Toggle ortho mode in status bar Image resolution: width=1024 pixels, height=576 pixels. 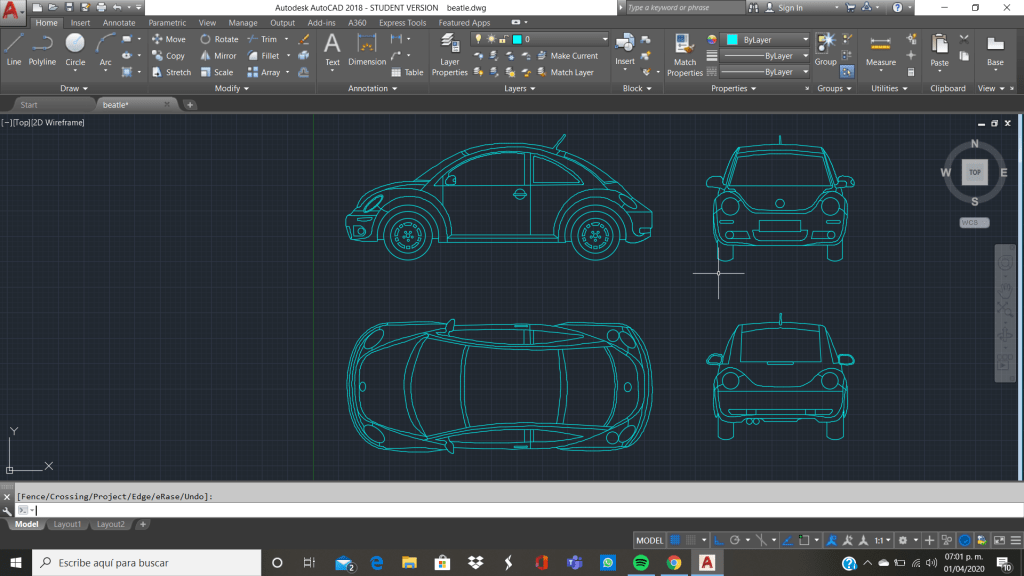pos(721,541)
